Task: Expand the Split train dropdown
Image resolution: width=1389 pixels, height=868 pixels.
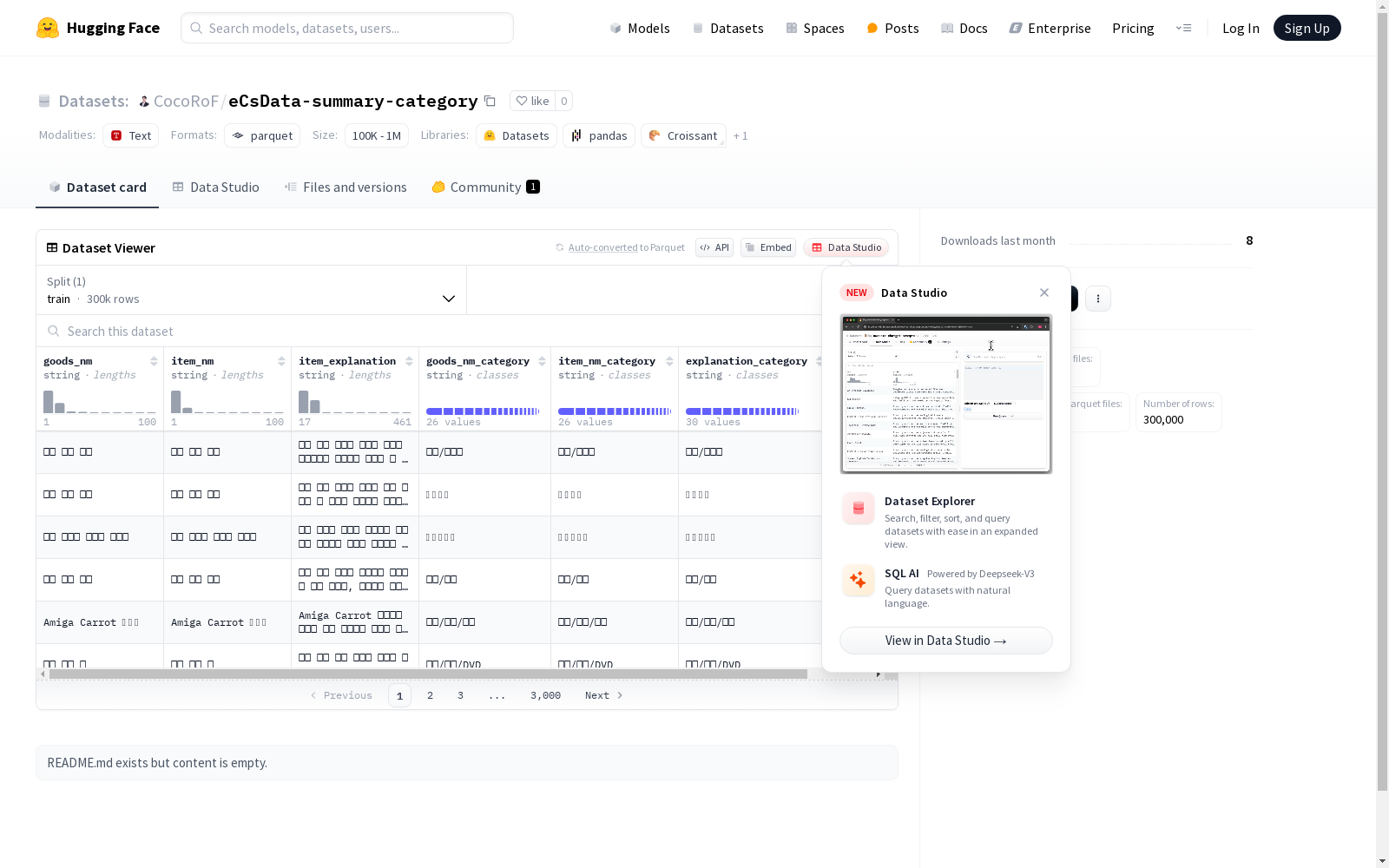Action: [252, 290]
